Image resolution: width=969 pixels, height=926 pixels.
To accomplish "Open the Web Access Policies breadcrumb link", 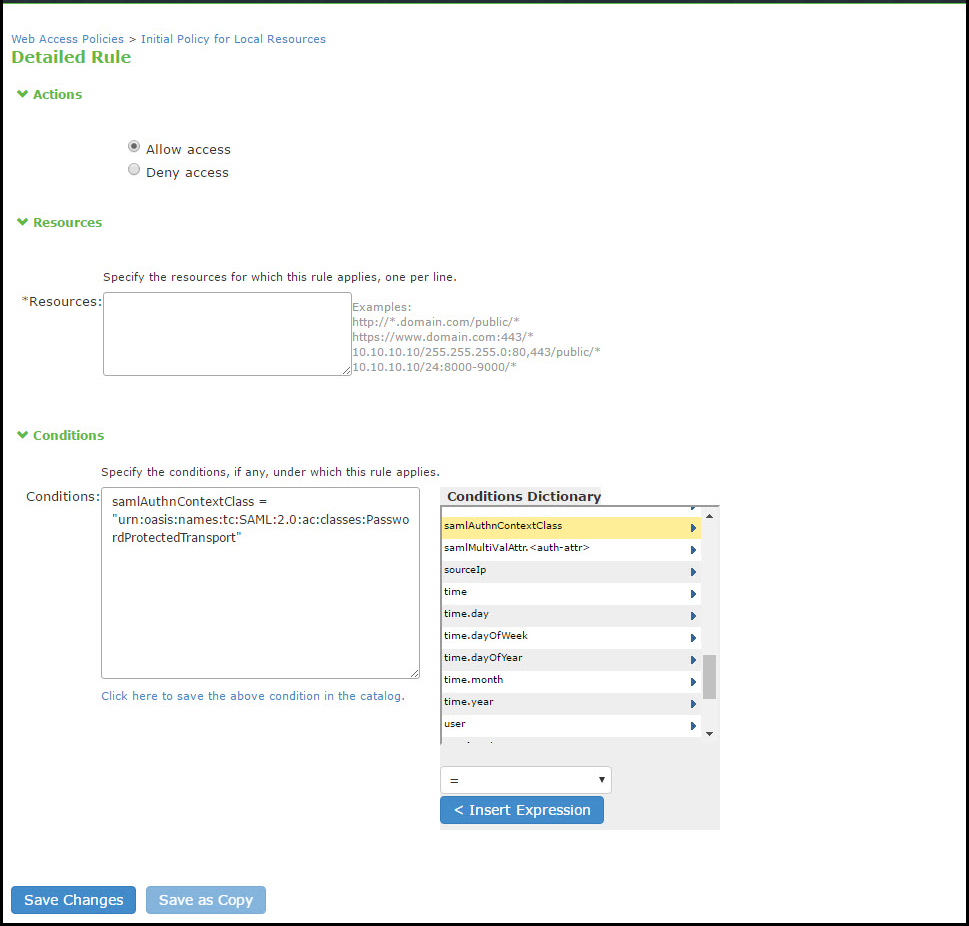I will [67, 38].
